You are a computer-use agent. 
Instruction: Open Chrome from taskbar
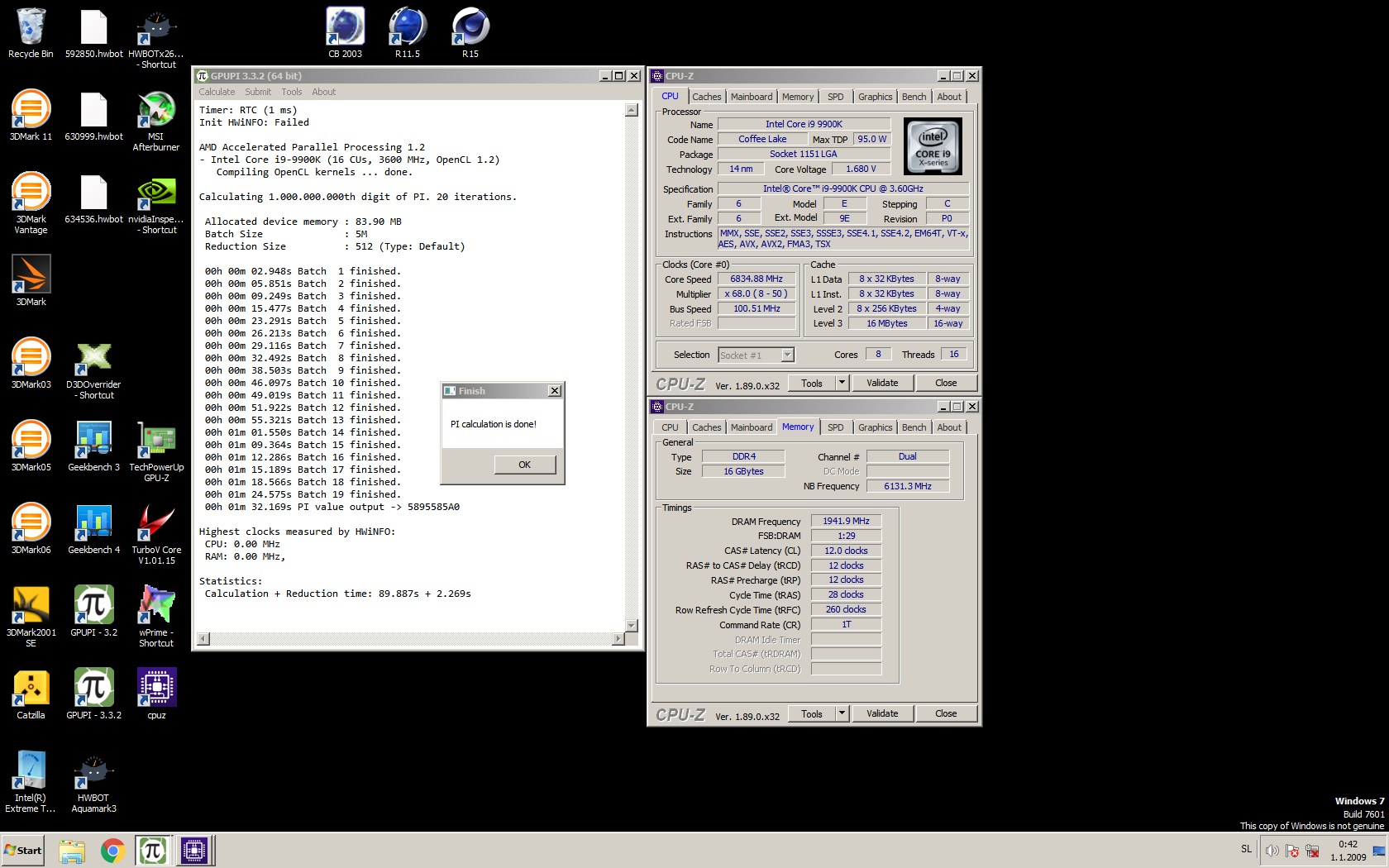[113, 851]
